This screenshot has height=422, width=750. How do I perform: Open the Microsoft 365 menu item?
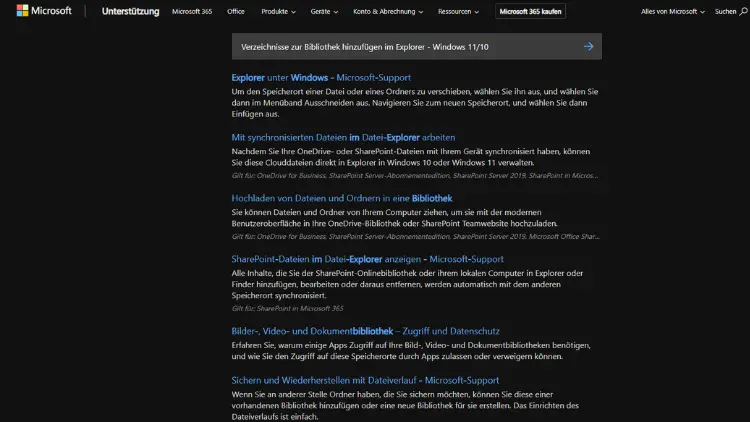(x=192, y=11)
